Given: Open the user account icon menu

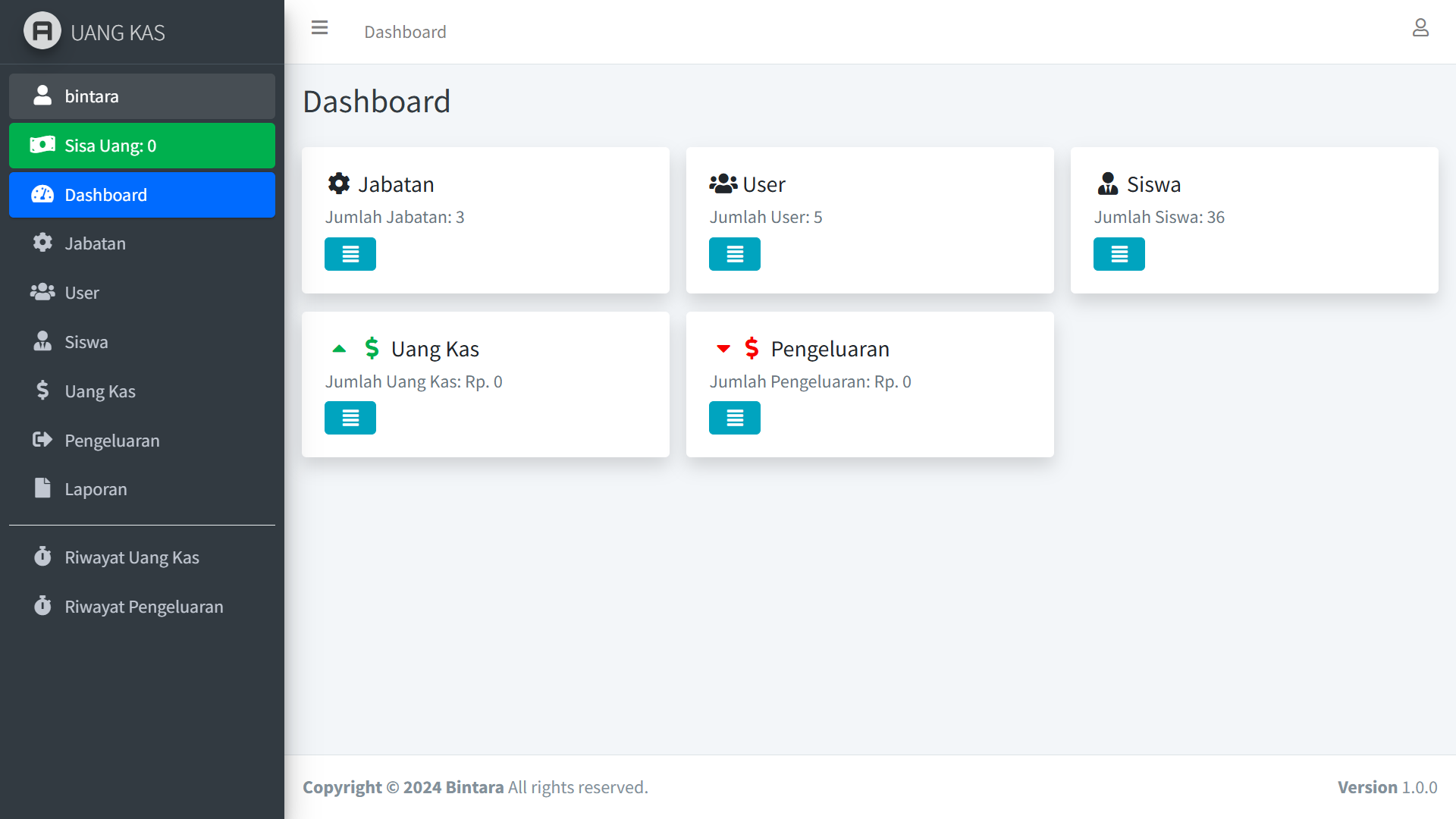Looking at the screenshot, I should point(1420,29).
